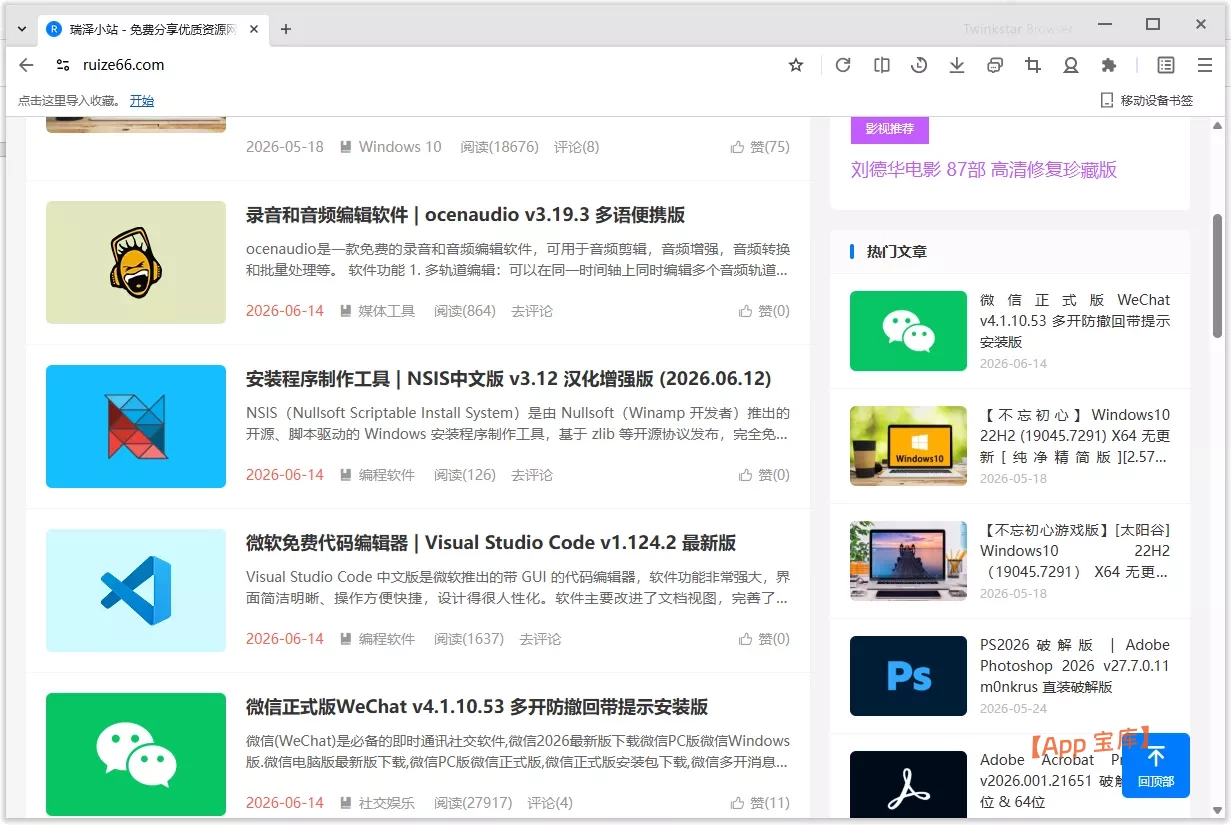
Task: Open the 社交娱乐 category link
Action: (386, 803)
